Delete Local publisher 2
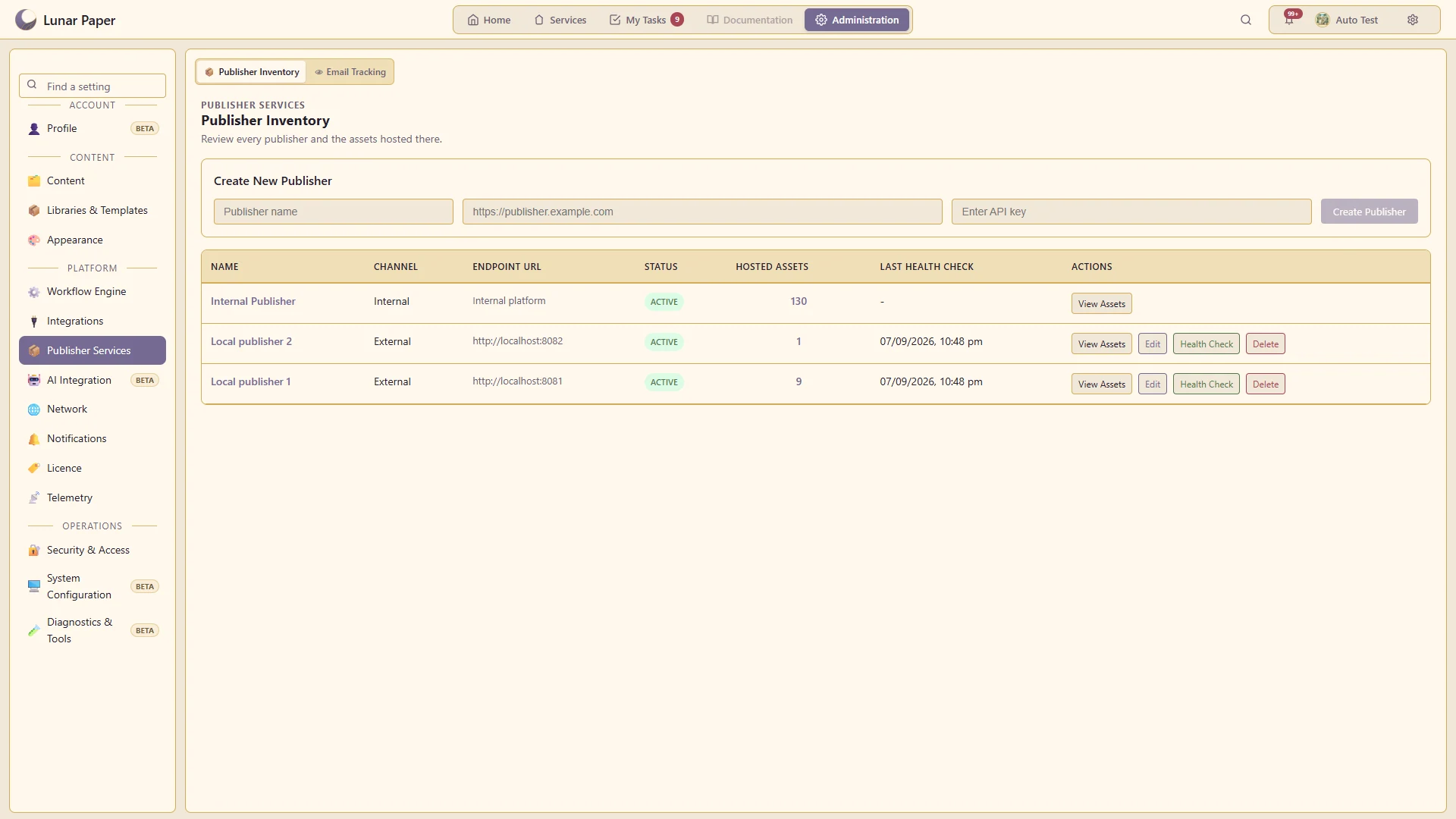This screenshot has height=819, width=1456. [1265, 344]
